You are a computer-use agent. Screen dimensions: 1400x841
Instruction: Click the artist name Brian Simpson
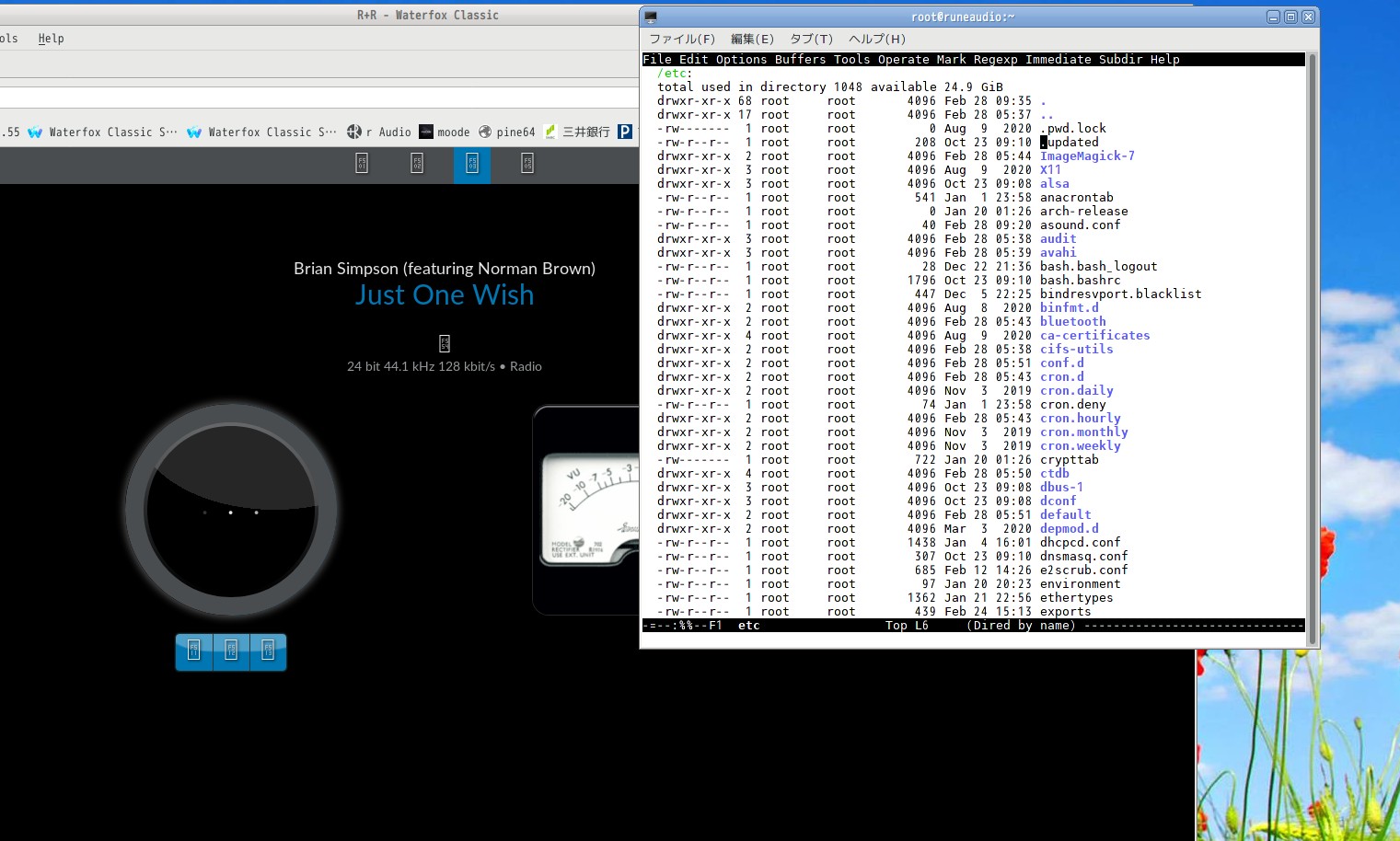[445, 268]
